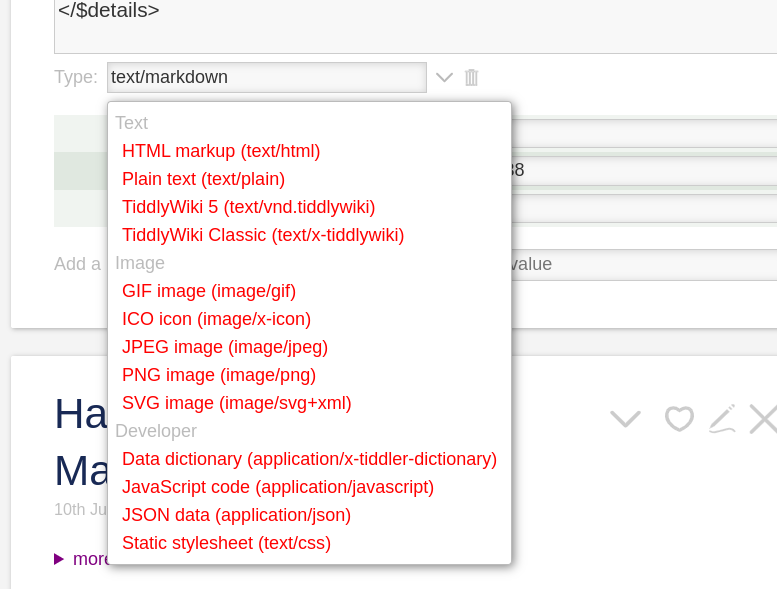The image size is (777, 589).
Task: Pick JPEG image (image/jpeg) type
Action: tap(225, 347)
